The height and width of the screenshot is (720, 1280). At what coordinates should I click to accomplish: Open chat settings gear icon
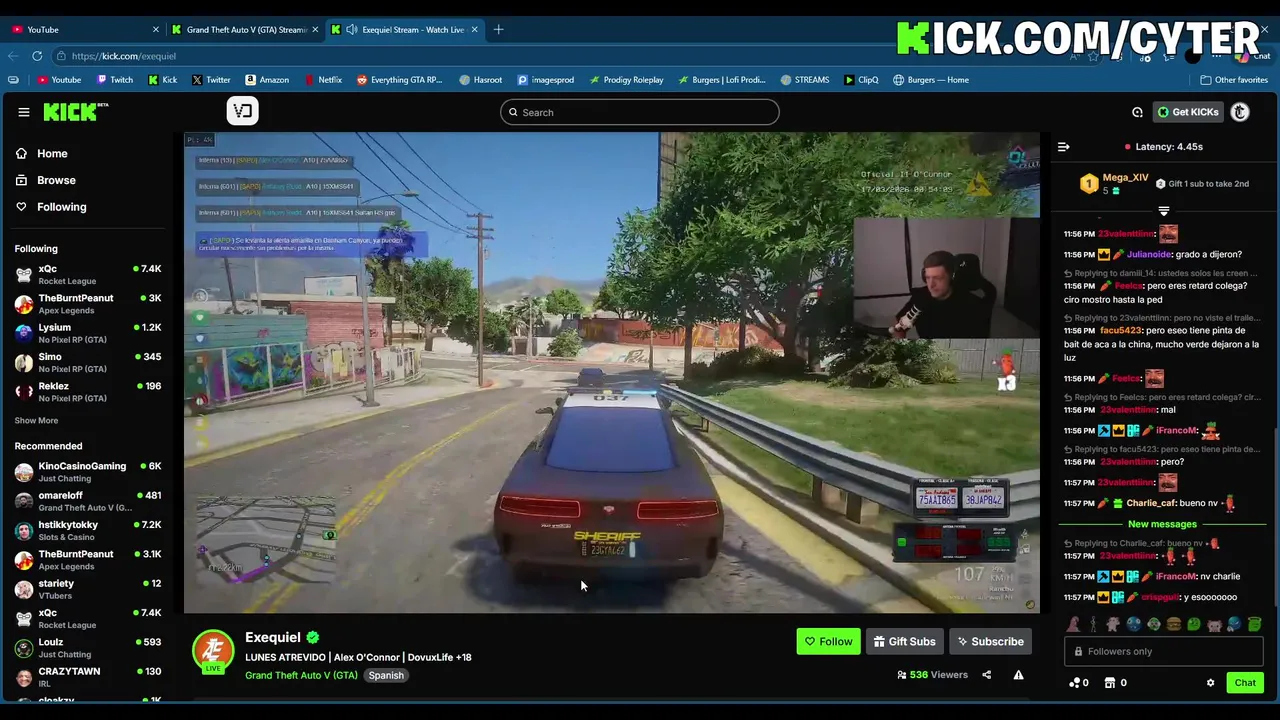1210,683
